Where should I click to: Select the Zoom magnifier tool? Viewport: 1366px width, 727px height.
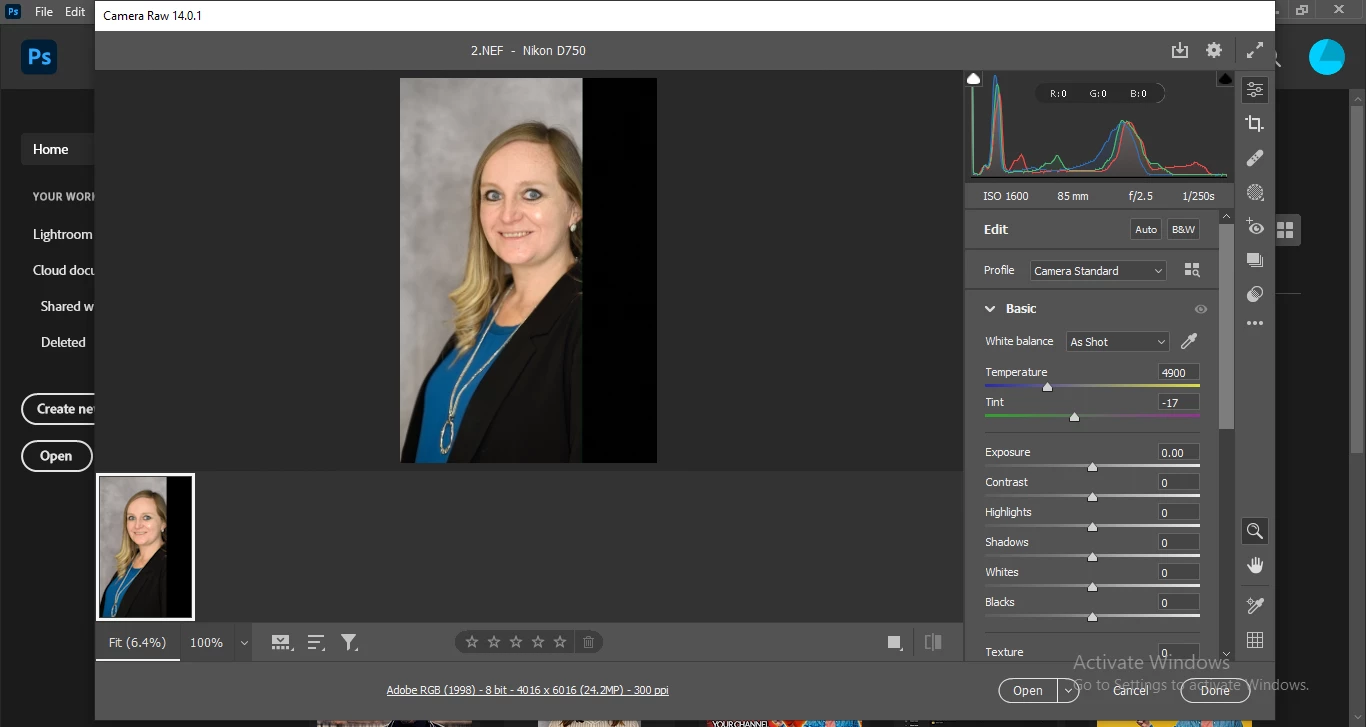[1255, 531]
